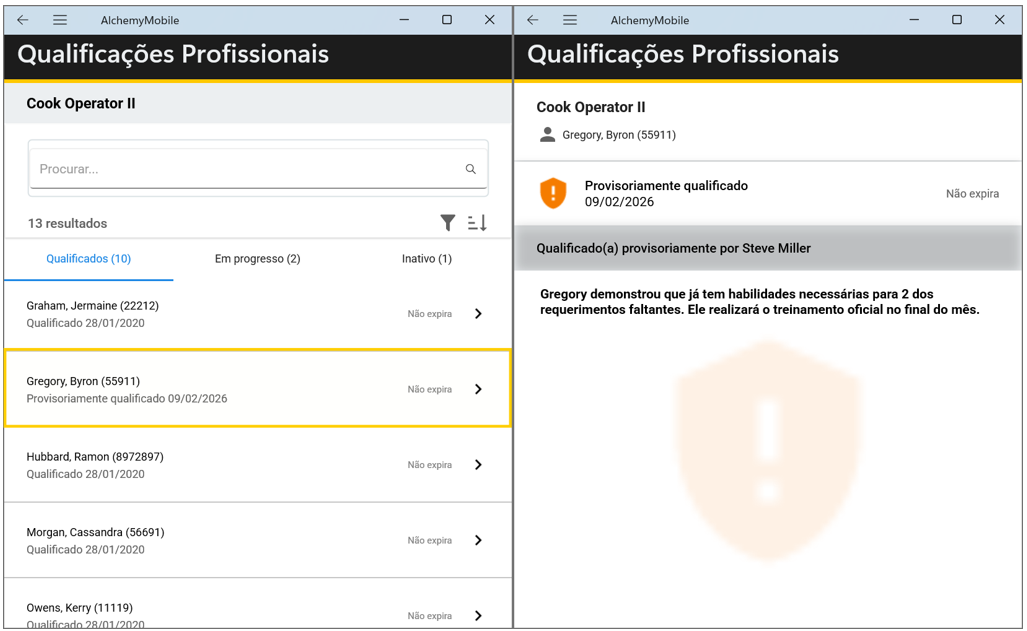
Task: Click chevron on Gregory, Byron row
Action: coord(478,389)
